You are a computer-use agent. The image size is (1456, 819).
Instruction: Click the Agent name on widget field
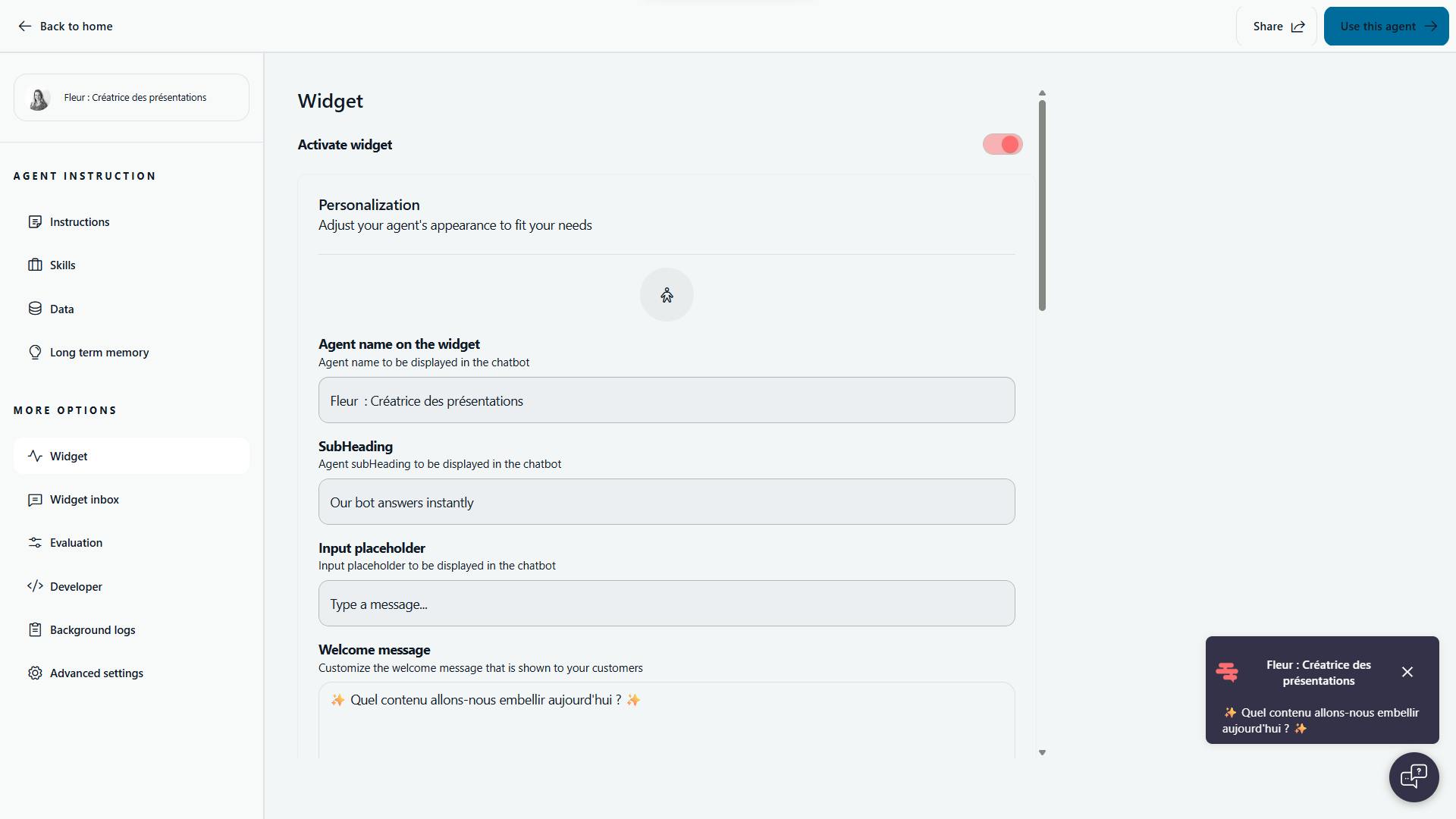coord(666,400)
